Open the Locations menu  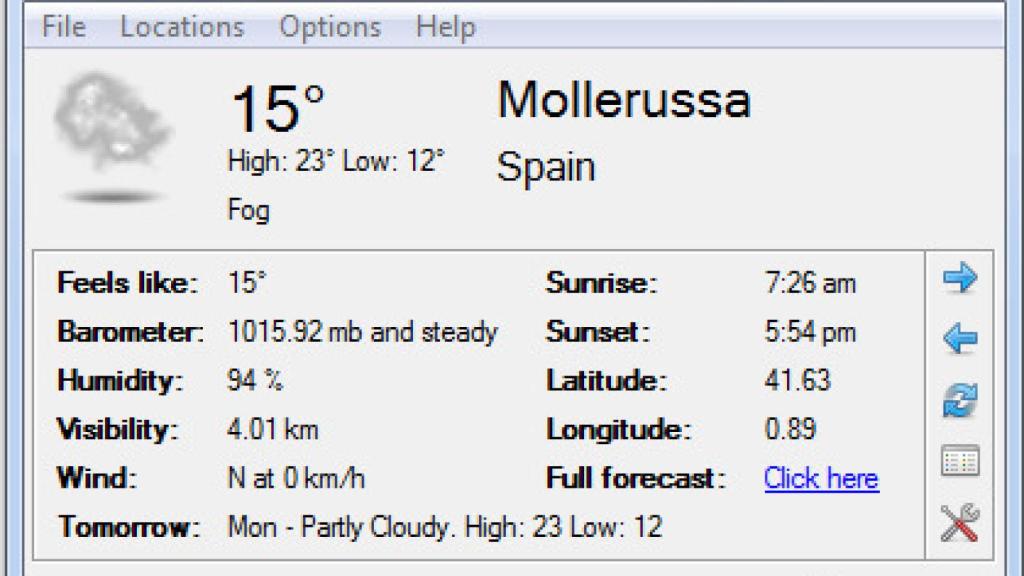pyautogui.click(x=182, y=27)
